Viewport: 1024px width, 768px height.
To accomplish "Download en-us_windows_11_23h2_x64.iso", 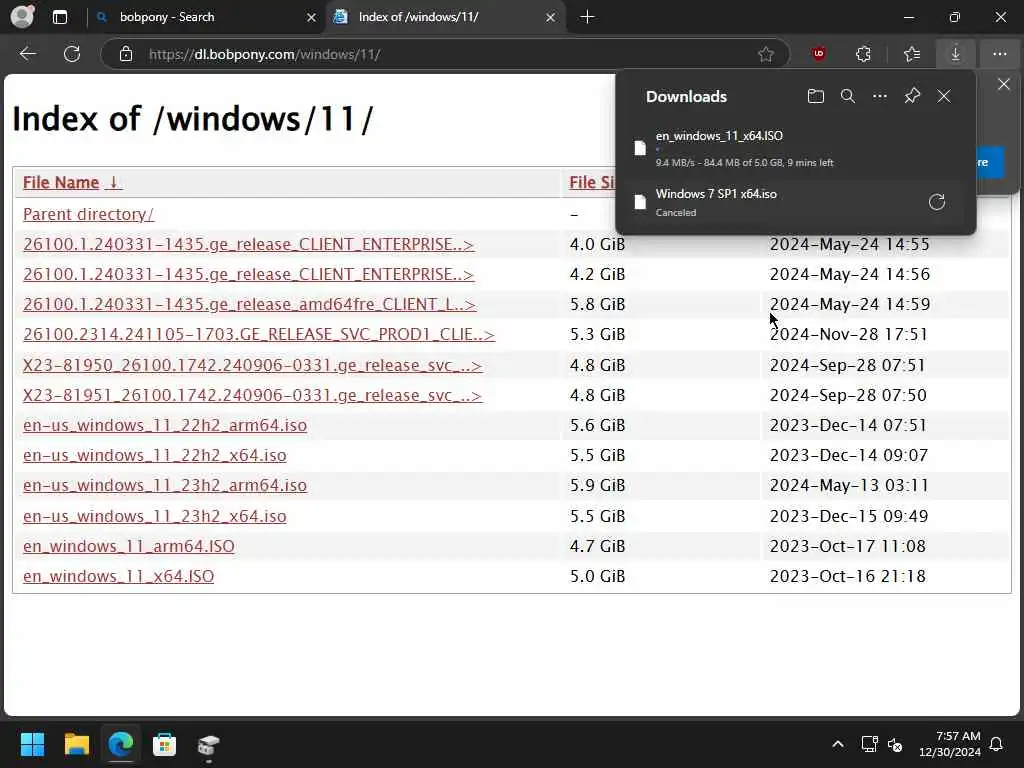I will 155,516.
